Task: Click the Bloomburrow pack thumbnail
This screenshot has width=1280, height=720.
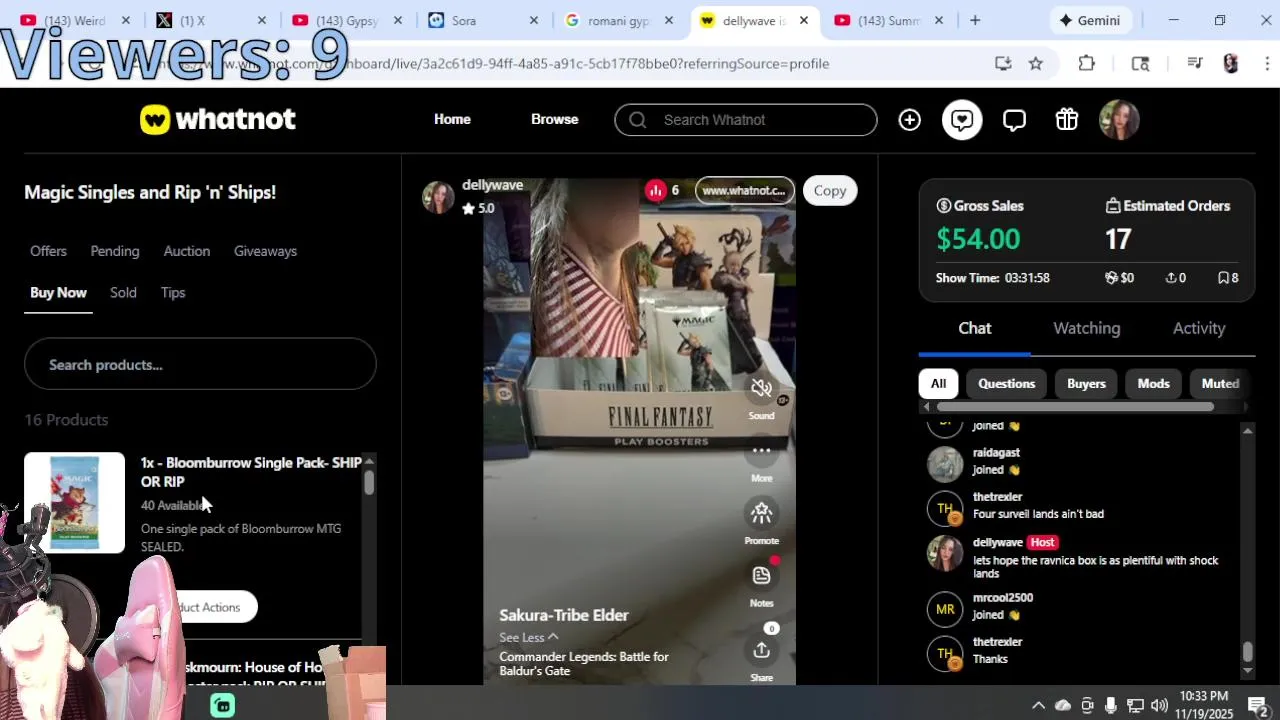Action: tap(75, 503)
